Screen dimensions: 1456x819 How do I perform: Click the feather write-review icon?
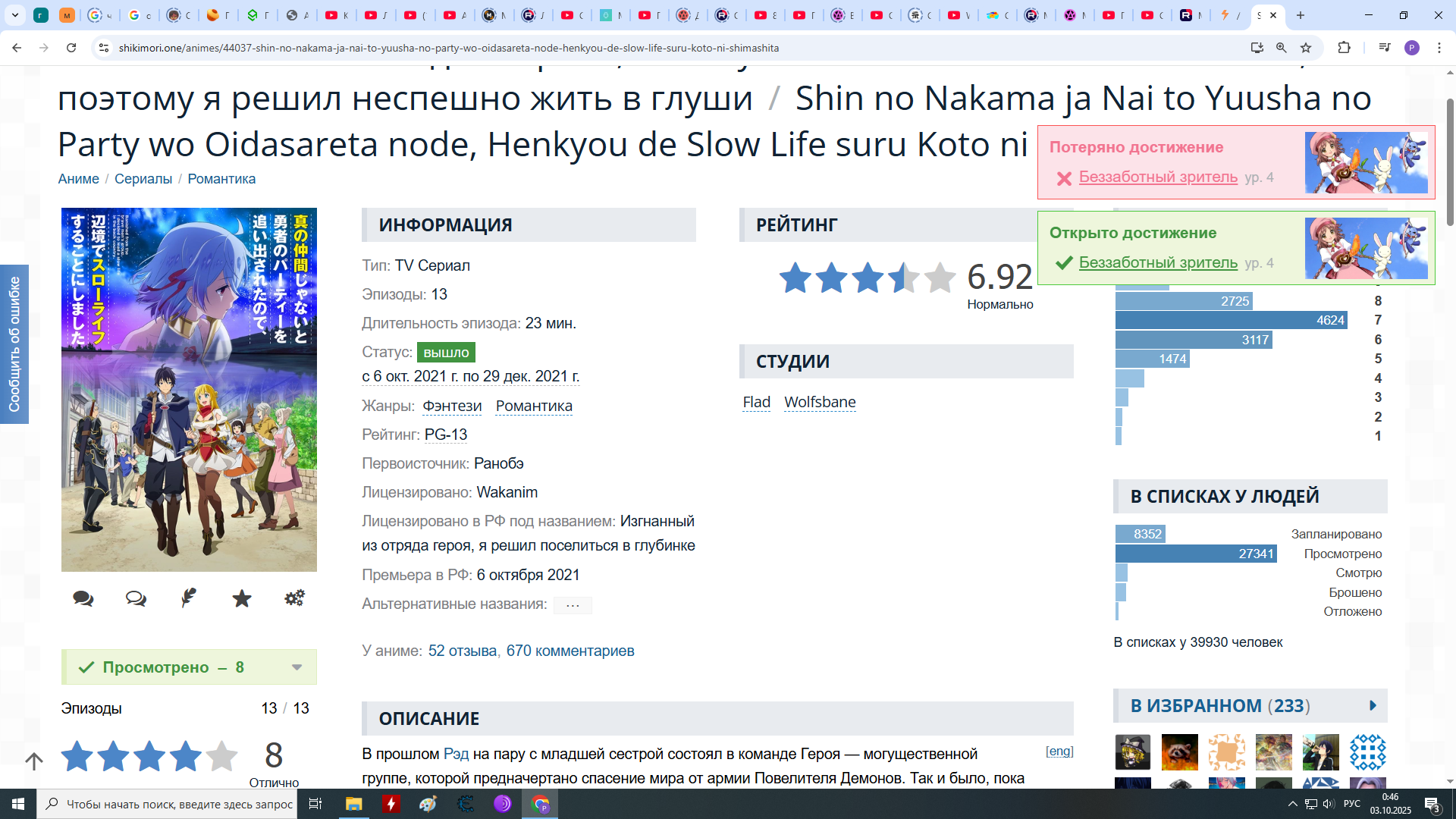[x=189, y=598]
